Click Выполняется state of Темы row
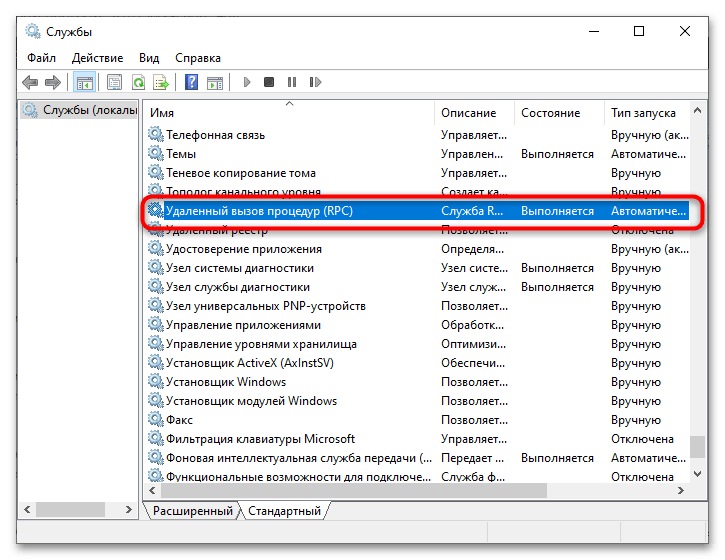The height and width of the screenshot is (560, 725). 557,154
